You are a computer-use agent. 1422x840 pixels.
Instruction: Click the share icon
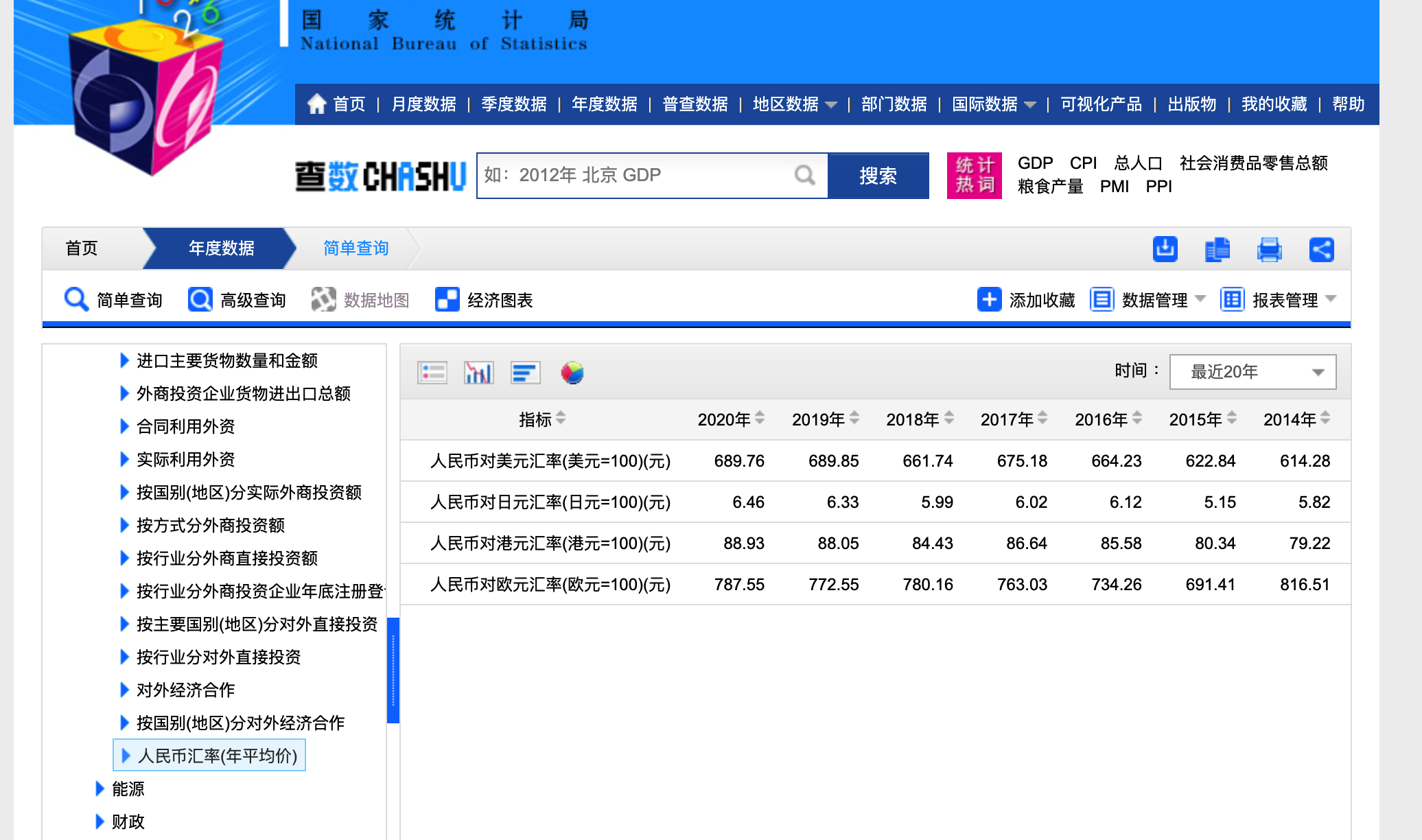click(1321, 248)
